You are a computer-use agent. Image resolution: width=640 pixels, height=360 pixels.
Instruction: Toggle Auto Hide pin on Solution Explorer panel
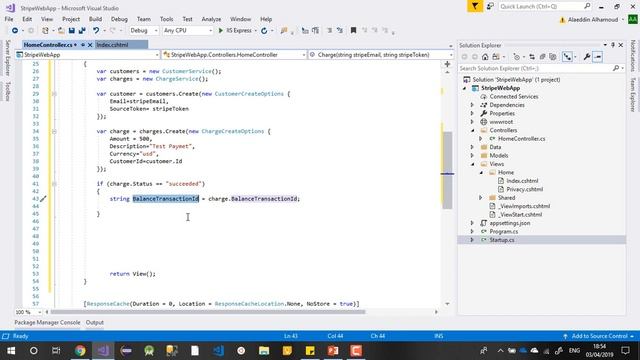(613, 45)
